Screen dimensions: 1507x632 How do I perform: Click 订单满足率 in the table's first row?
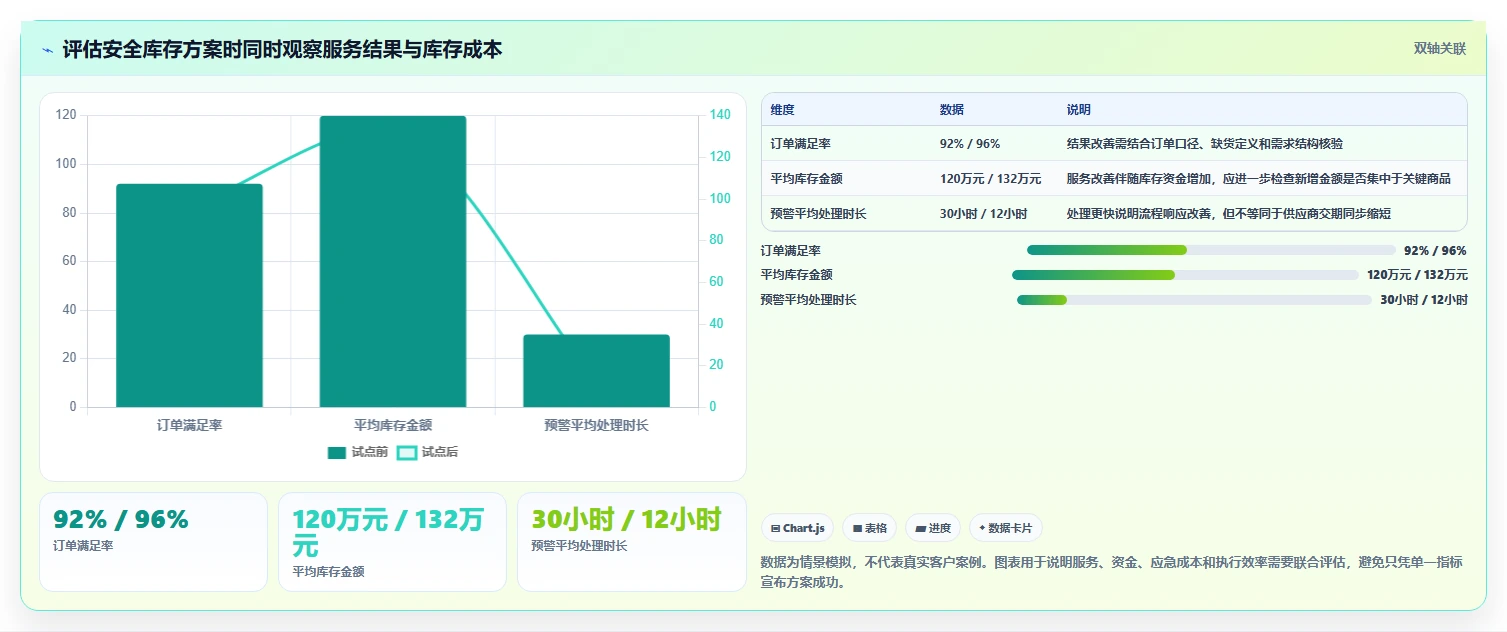click(800, 144)
